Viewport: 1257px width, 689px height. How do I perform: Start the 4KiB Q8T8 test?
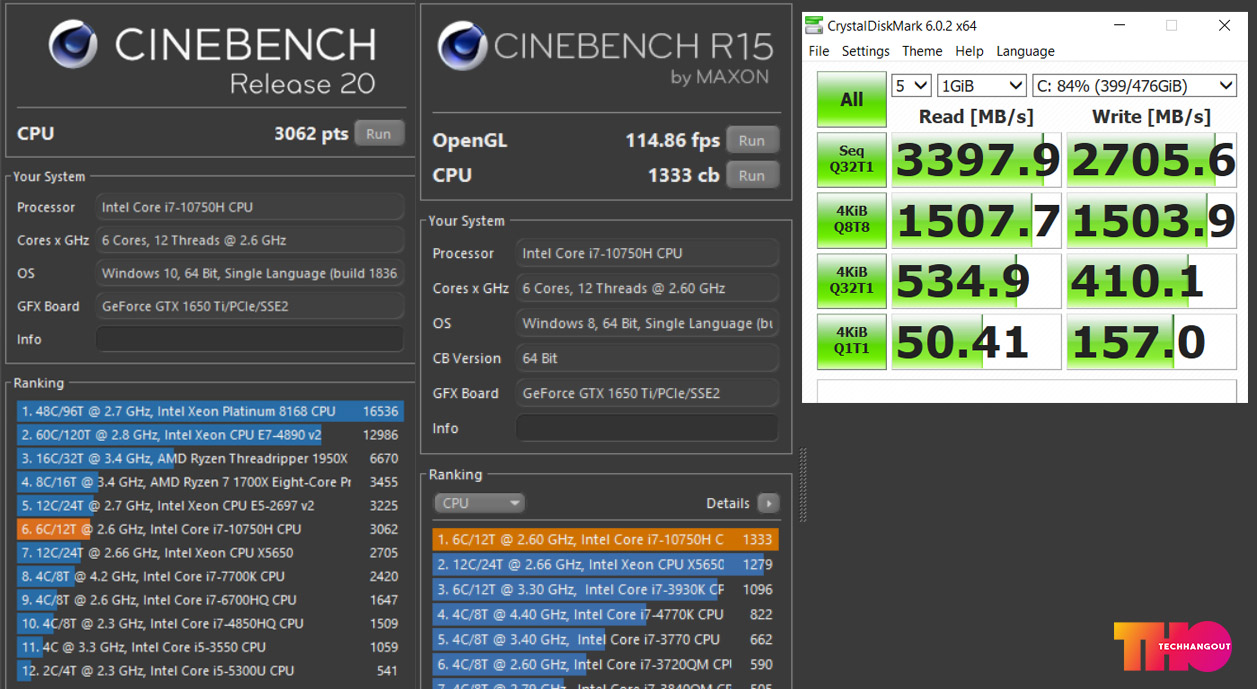tap(852, 221)
